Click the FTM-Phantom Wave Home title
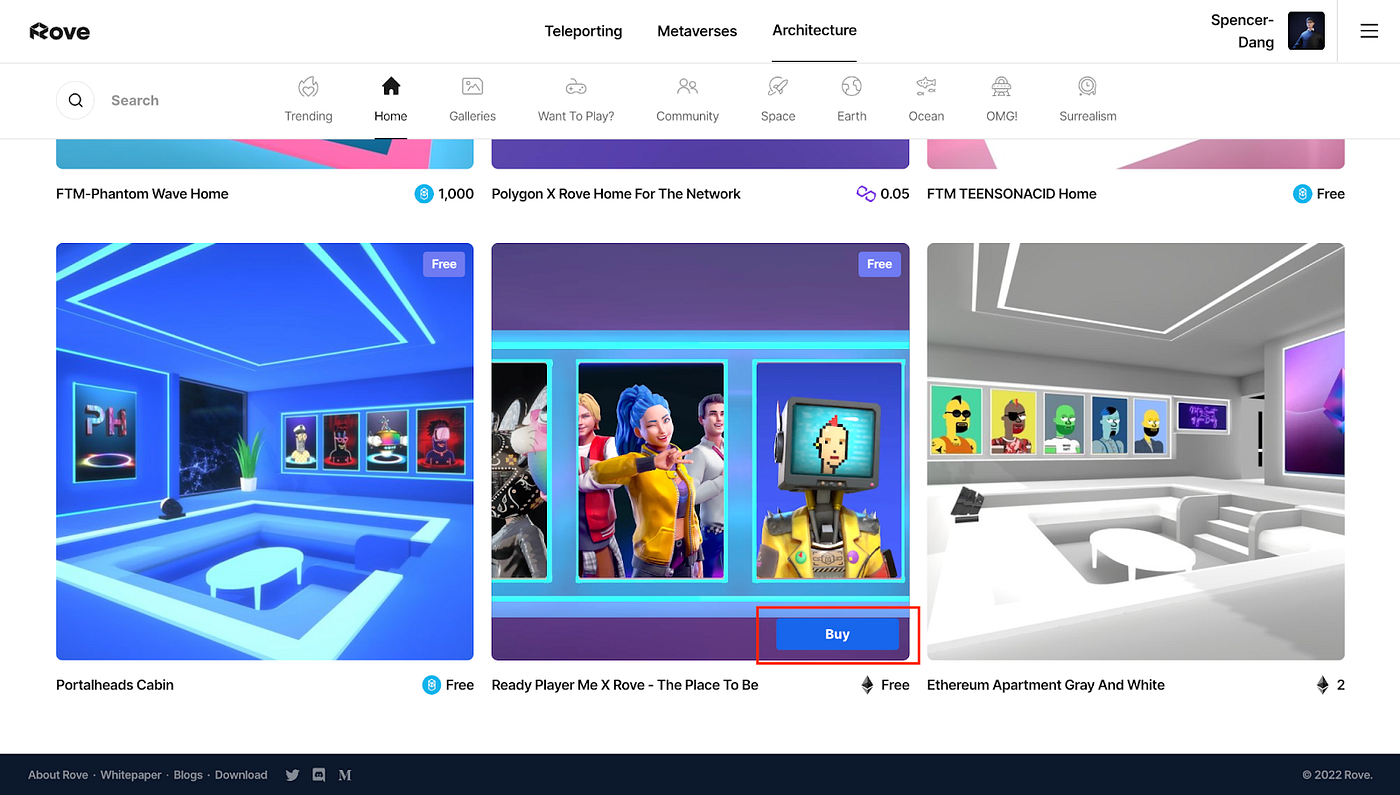Image resolution: width=1400 pixels, height=795 pixels. 142,194
